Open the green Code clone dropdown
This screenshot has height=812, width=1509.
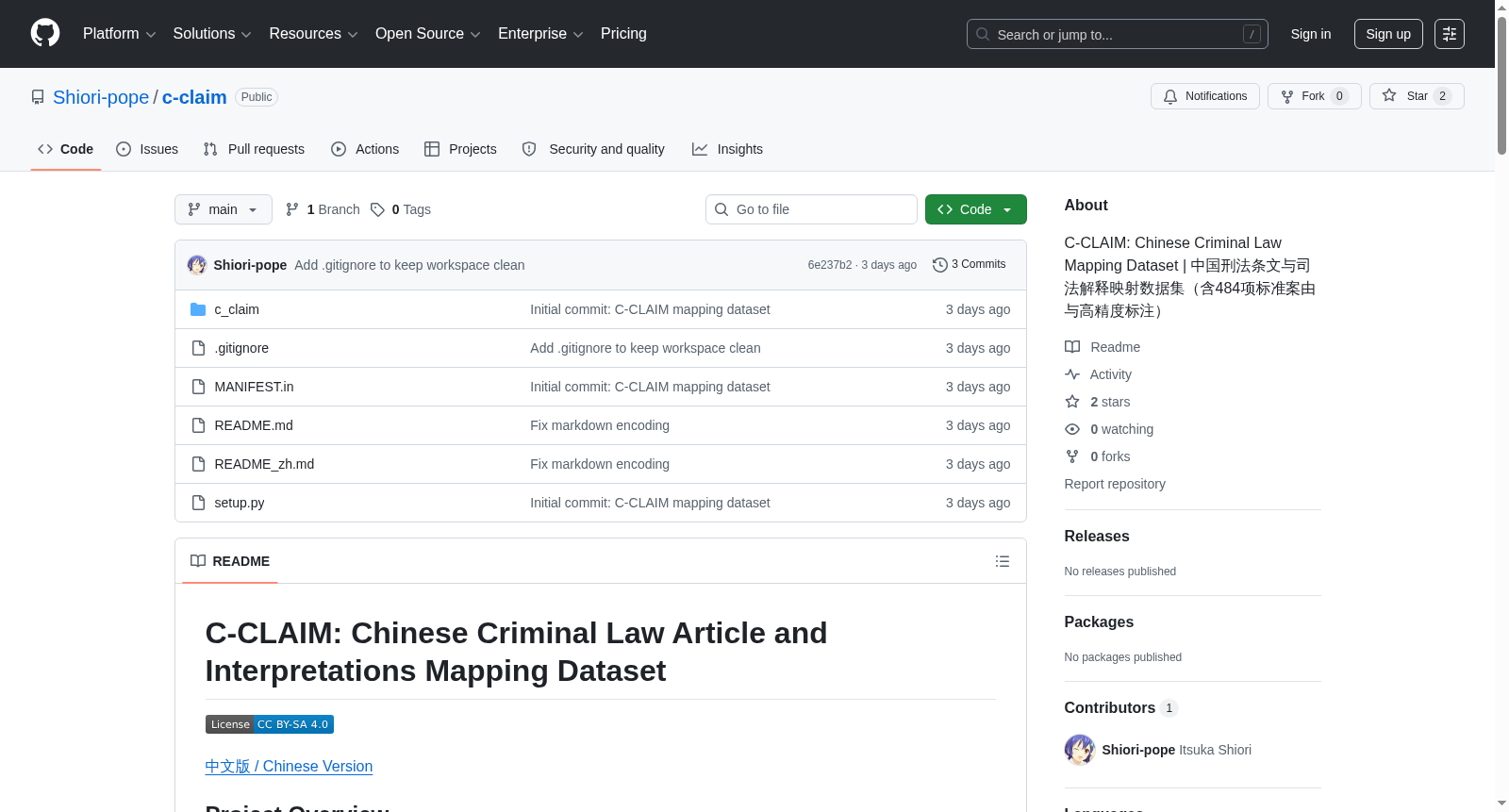pyautogui.click(x=976, y=209)
